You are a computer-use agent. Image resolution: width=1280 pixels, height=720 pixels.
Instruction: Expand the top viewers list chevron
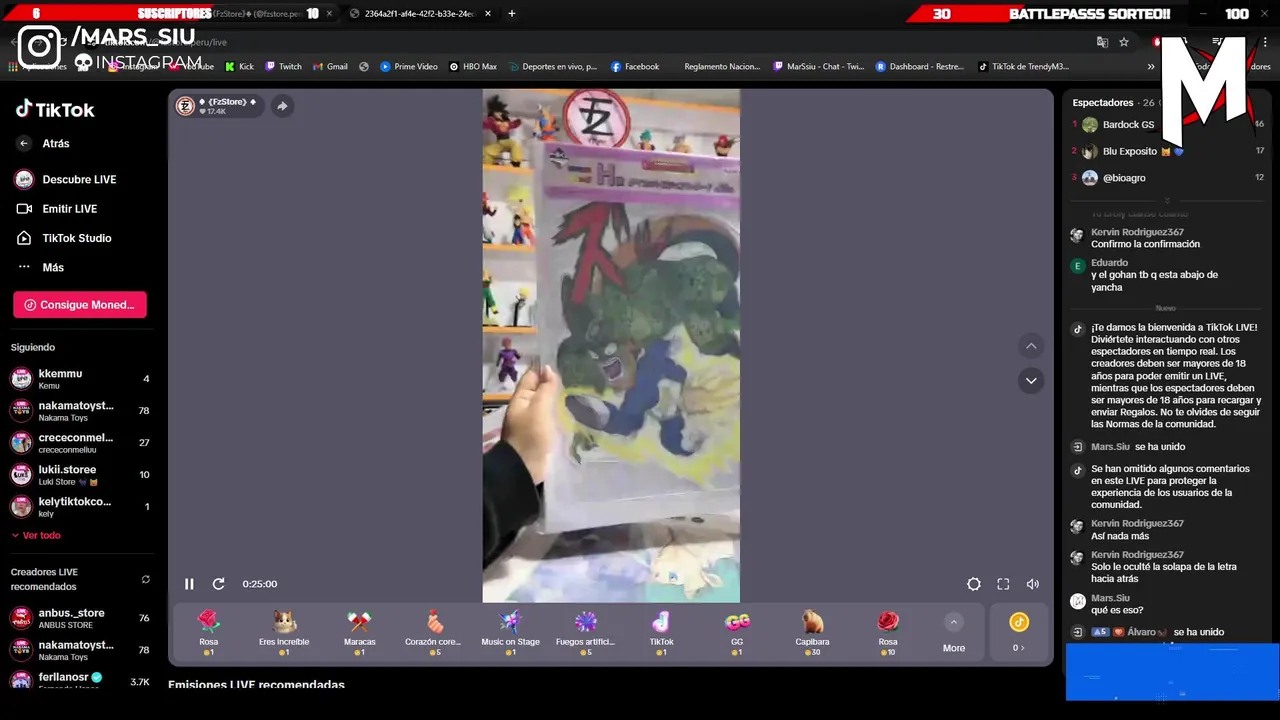[x=1167, y=201]
